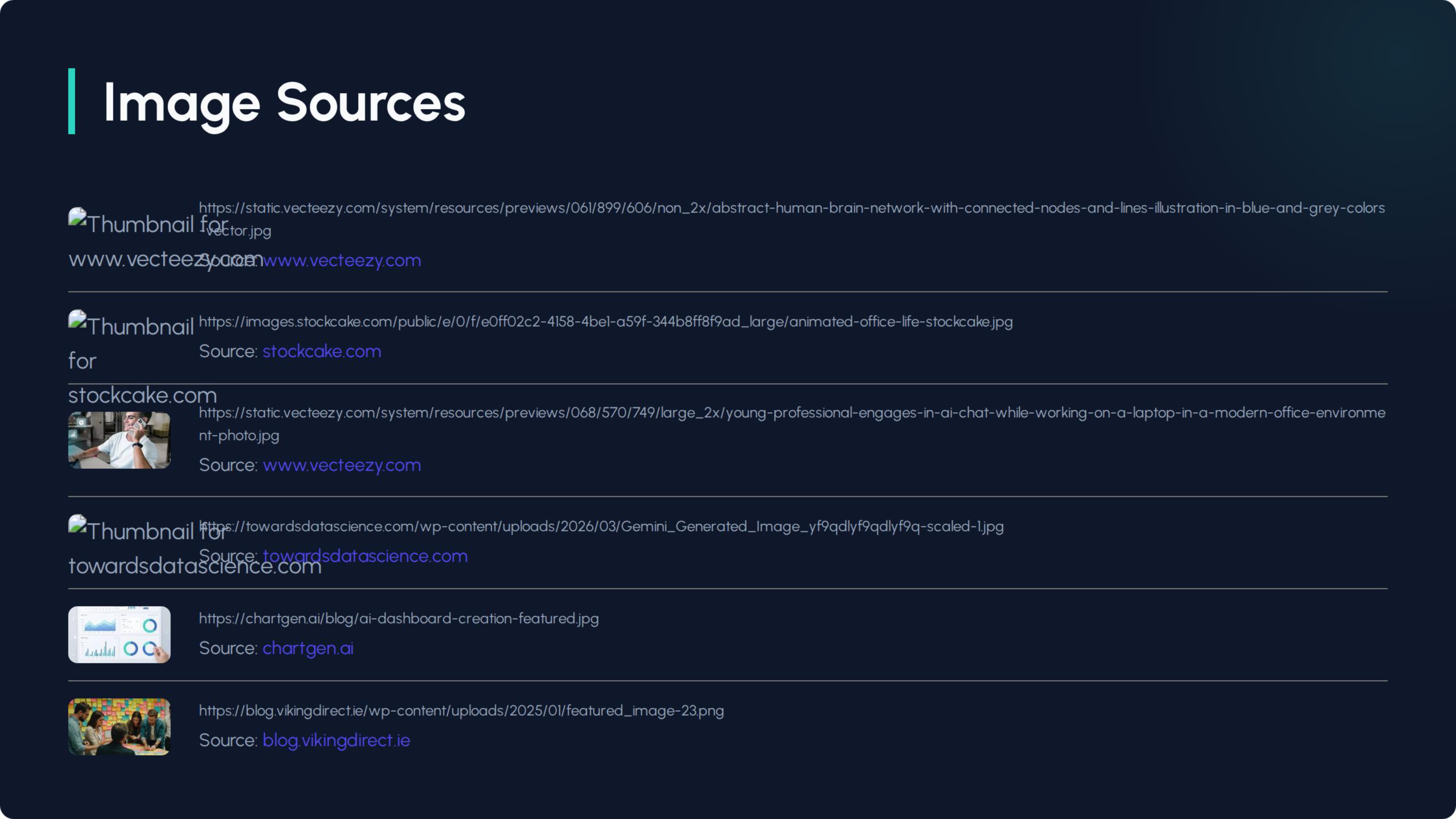Click the broken thumbnail icon for www.vecteezy.com
Viewport: 1456px width, 819px height.
pos(77,217)
